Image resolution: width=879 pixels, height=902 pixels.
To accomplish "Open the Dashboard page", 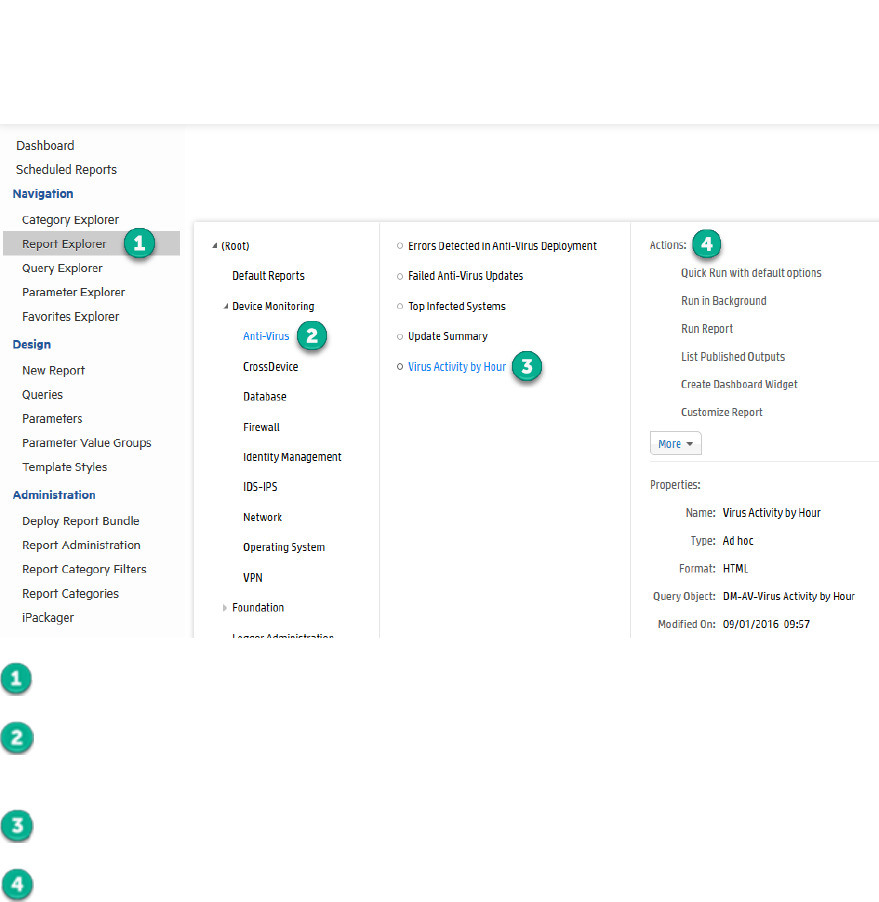I will click(45, 146).
